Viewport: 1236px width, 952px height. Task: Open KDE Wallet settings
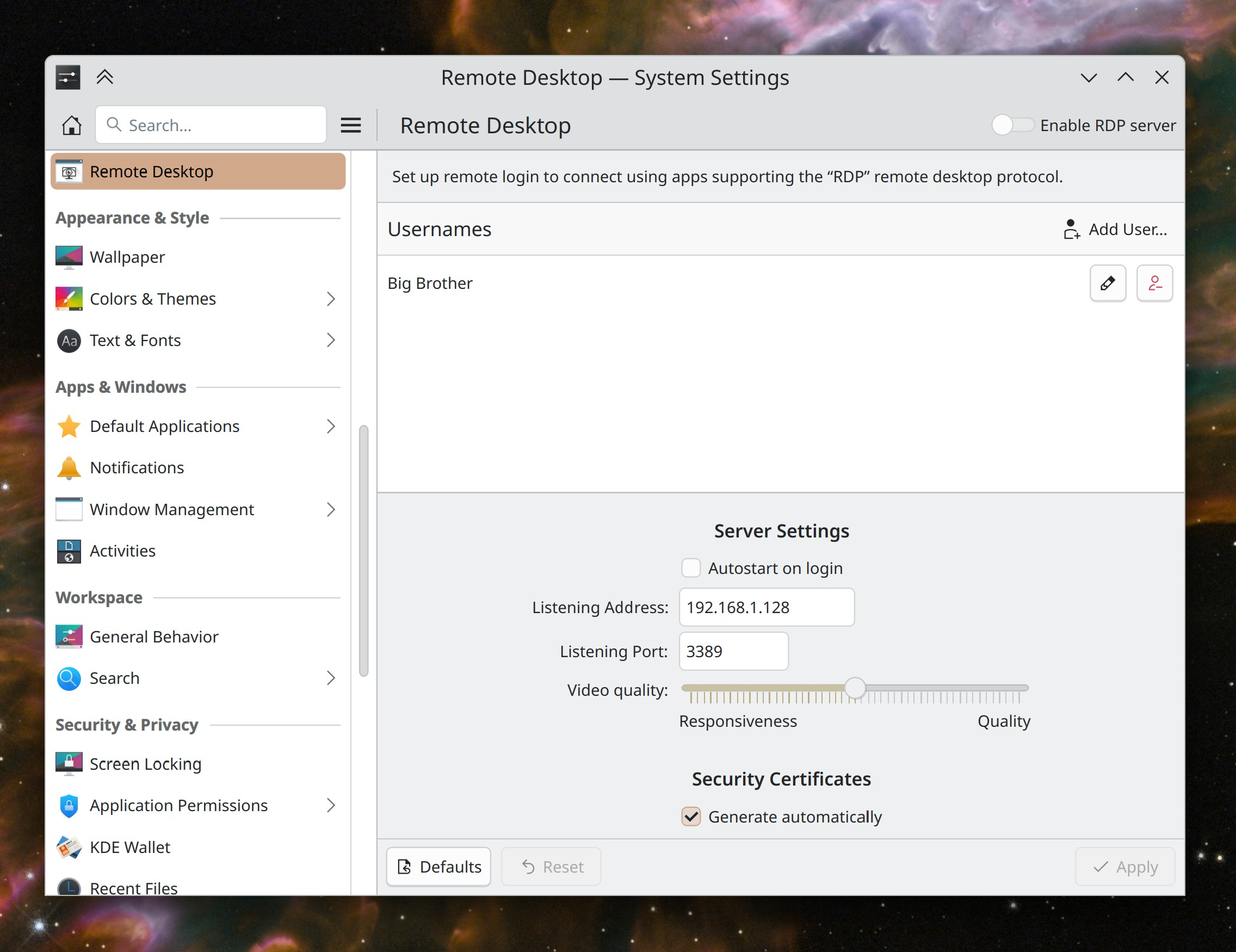129,846
